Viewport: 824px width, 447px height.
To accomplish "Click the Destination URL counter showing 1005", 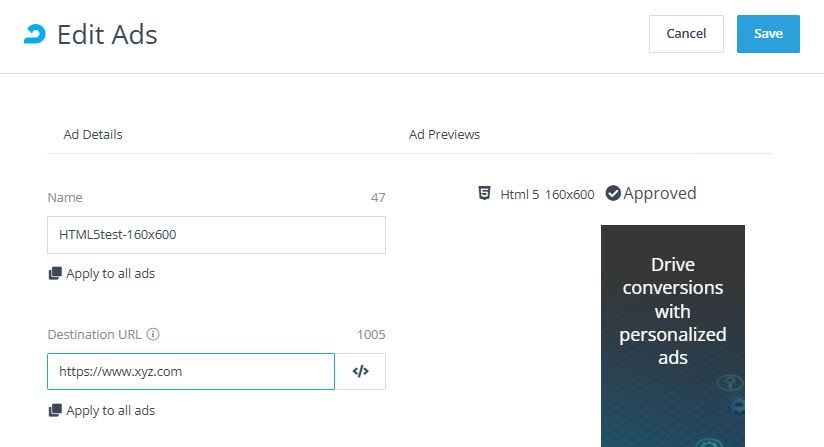I will click(371, 335).
